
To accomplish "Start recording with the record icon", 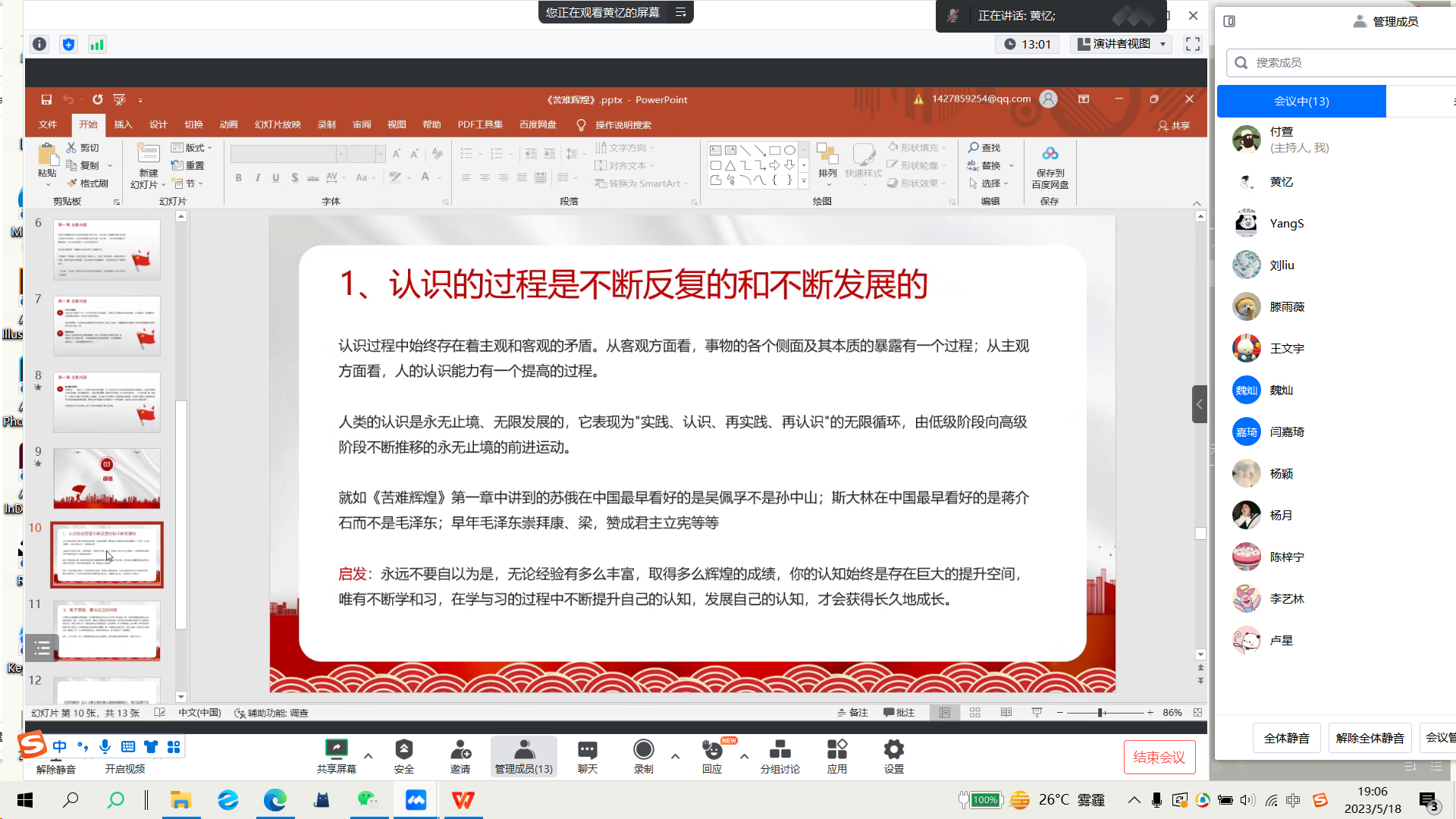I will [643, 750].
